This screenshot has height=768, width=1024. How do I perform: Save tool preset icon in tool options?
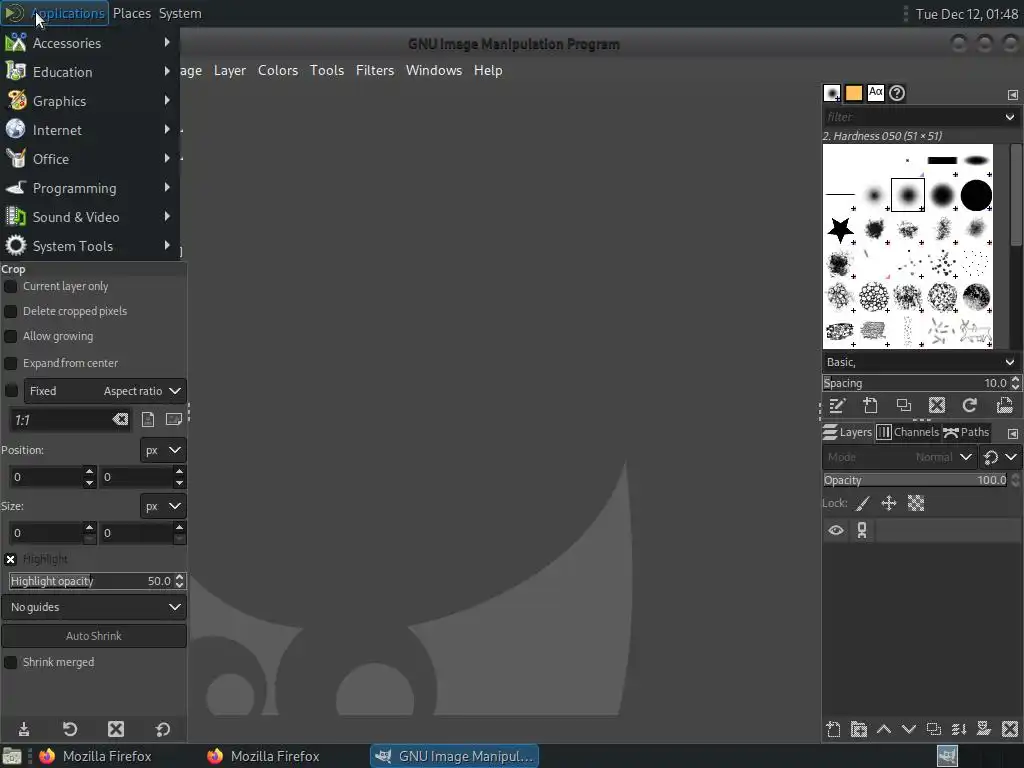point(24,729)
